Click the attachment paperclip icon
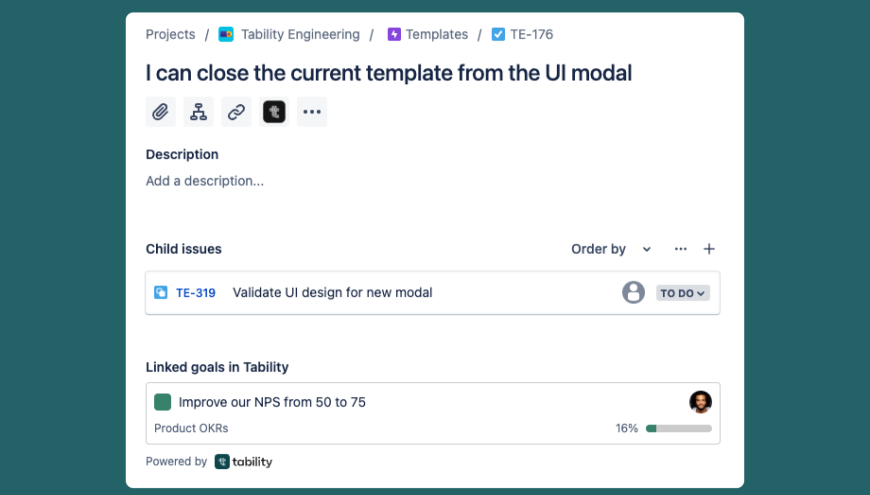This screenshot has height=495, width=870. pyautogui.click(x=160, y=112)
